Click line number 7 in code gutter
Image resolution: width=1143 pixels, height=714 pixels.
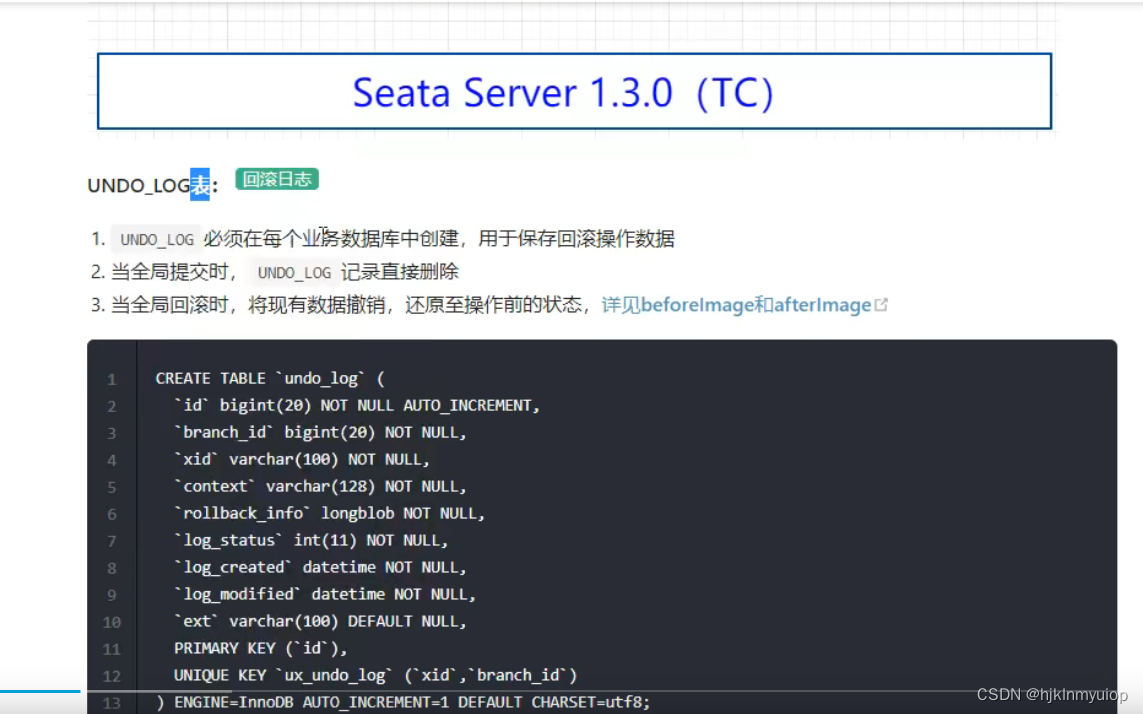[x=112, y=541]
